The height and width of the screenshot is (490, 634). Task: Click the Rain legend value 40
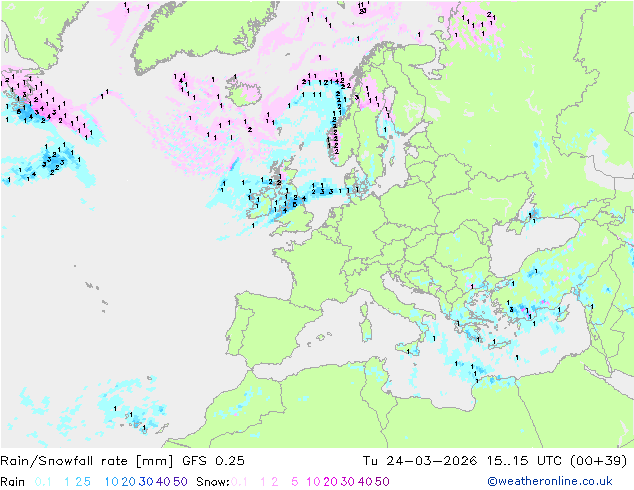tap(163, 482)
